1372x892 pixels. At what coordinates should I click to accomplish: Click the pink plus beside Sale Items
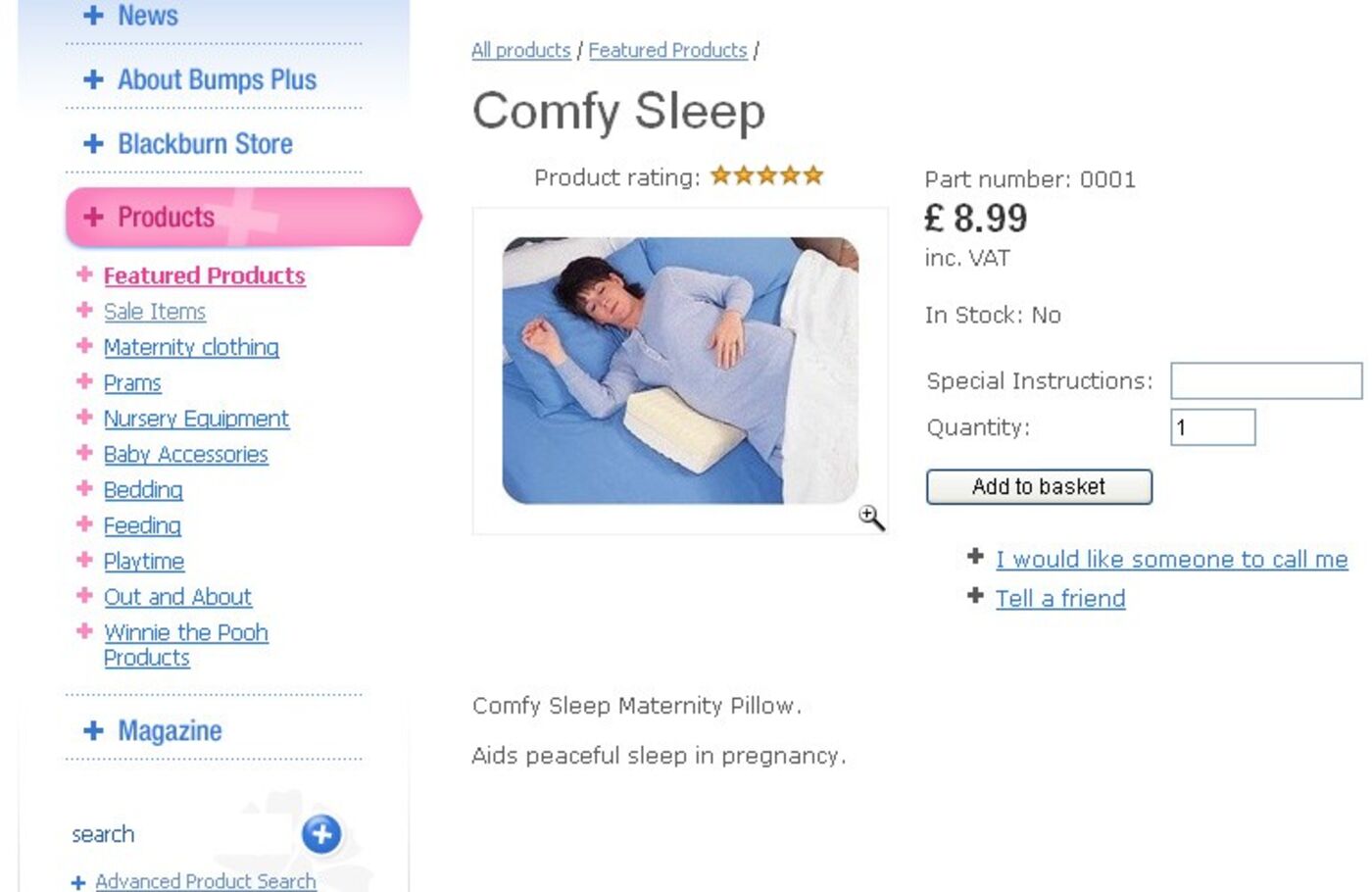[84, 310]
